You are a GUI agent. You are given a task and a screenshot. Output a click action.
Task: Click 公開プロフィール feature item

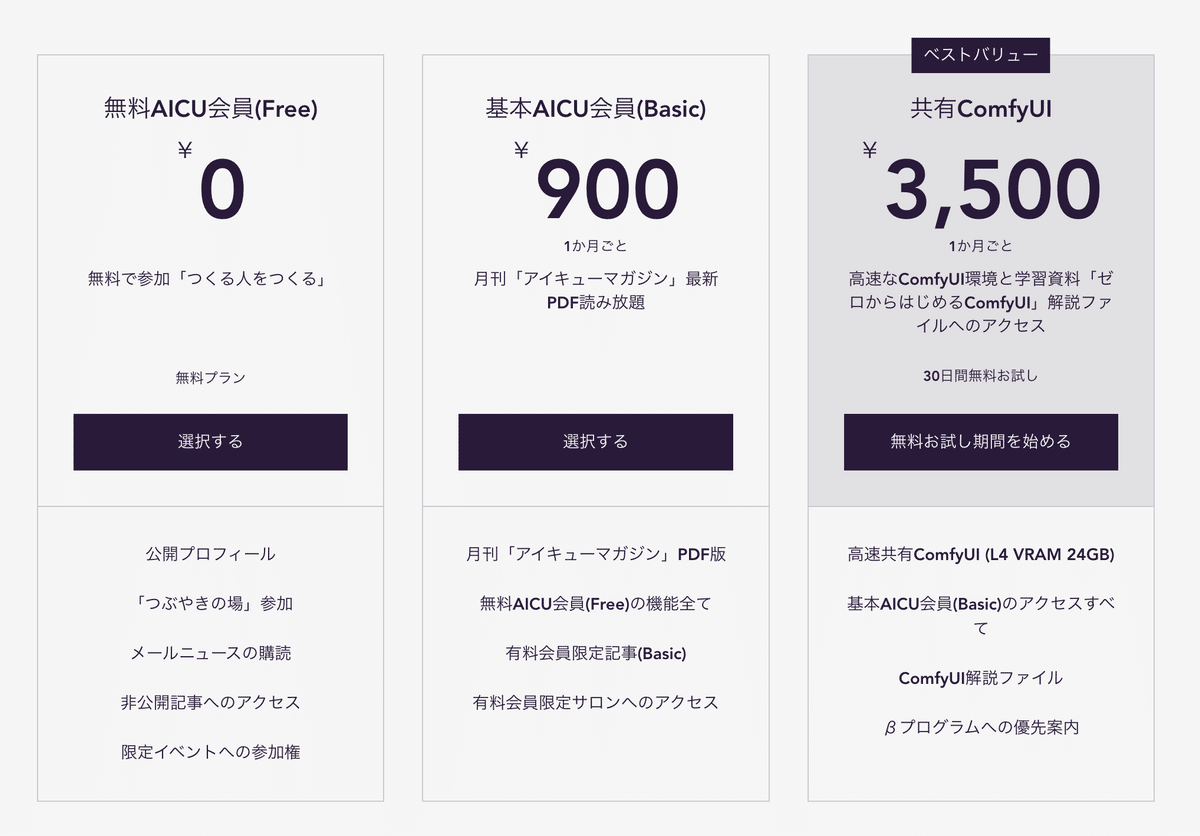click(x=210, y=553)
